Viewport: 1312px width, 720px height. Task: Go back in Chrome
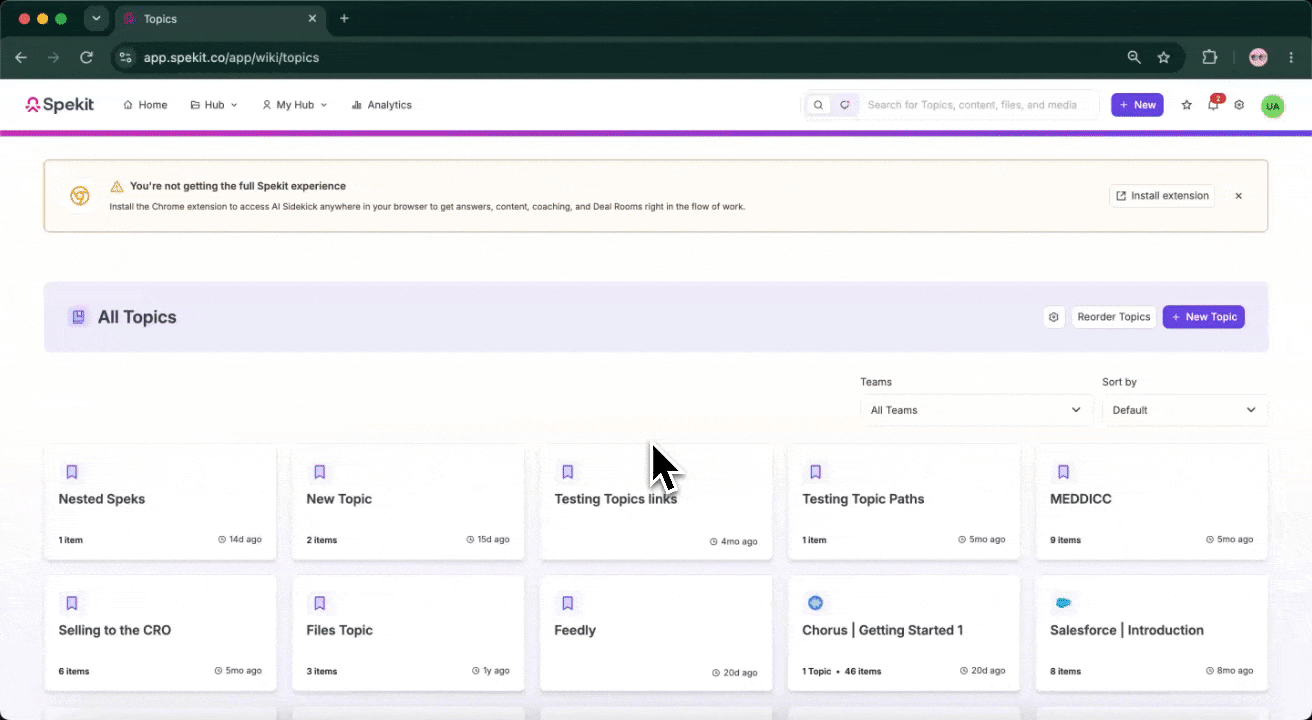tap(21, 57)
